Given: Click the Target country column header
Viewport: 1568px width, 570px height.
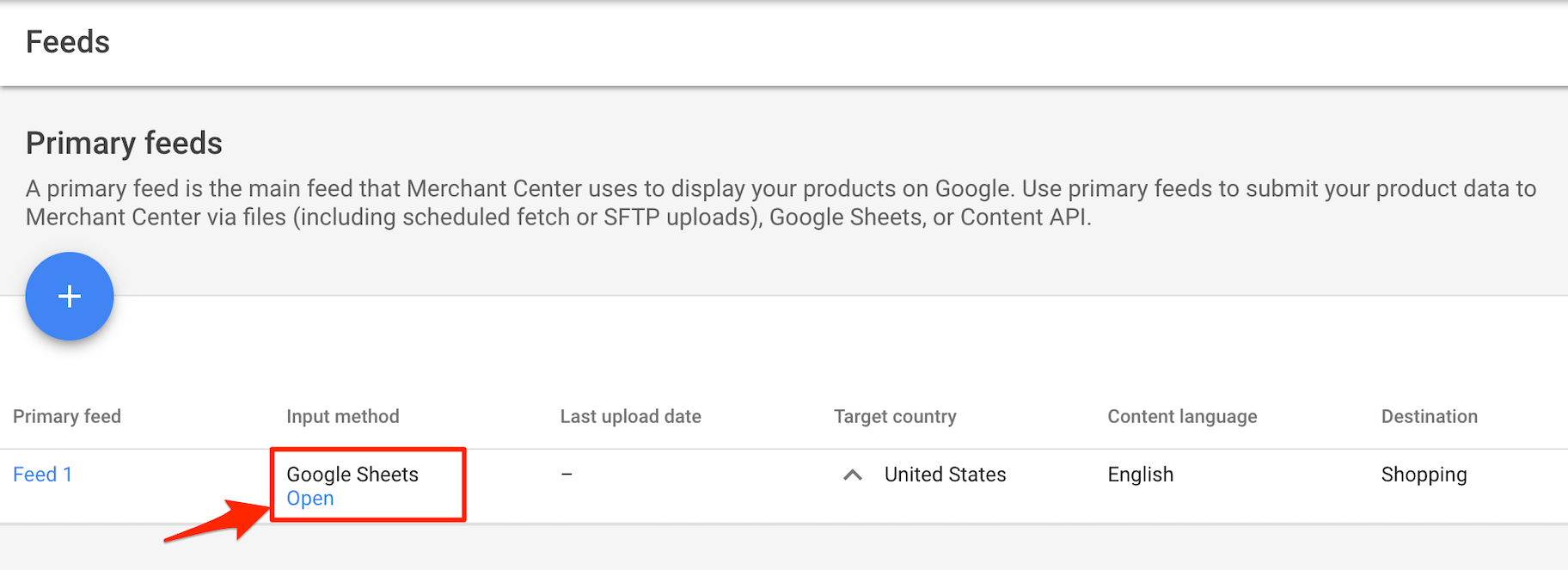Looking at the screenshot, I should [894, 417].
